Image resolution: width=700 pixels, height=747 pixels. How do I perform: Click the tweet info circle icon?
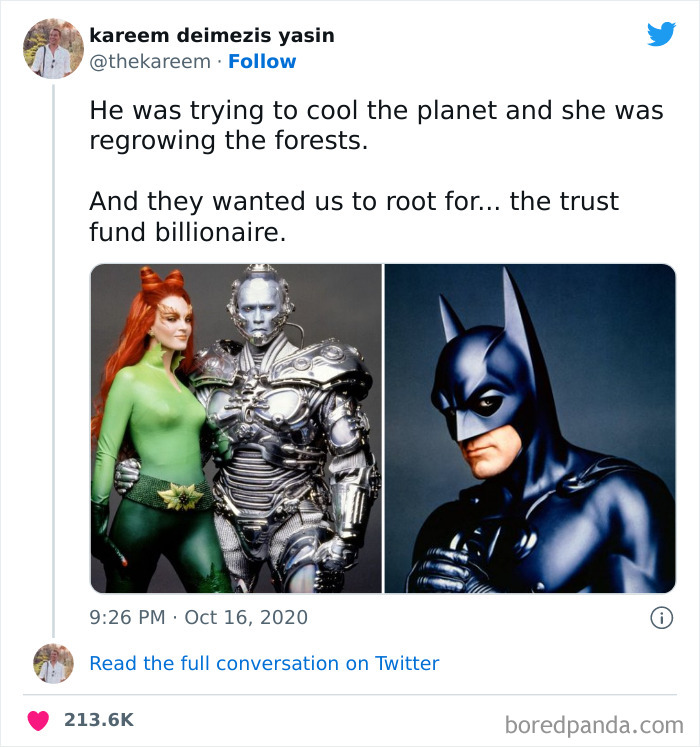point(661,618)
